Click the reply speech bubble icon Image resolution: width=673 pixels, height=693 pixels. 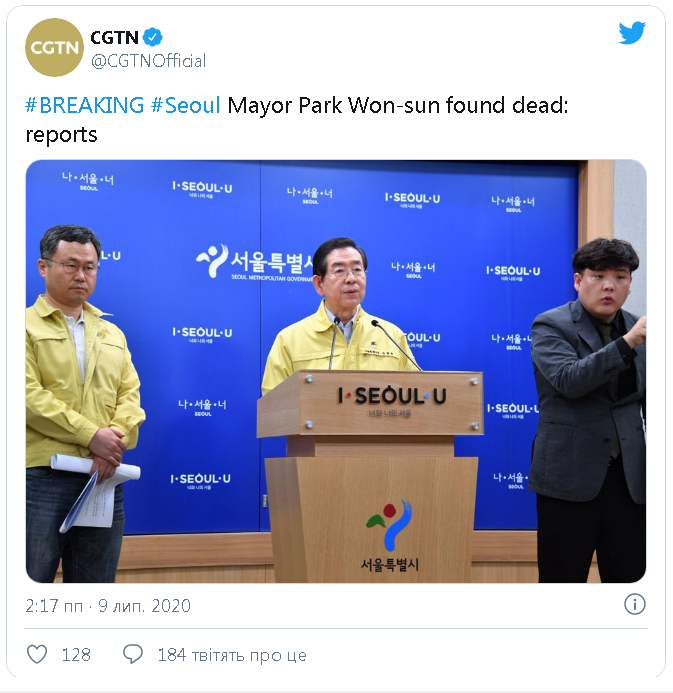click(133, 654)
